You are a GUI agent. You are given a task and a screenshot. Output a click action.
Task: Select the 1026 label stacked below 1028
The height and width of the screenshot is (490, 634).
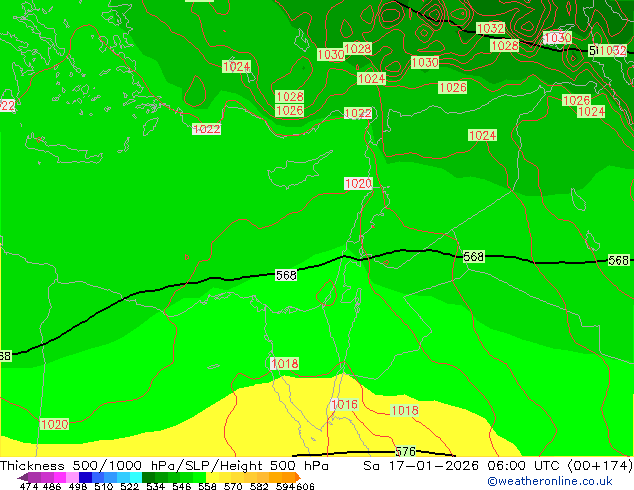[290, 110]
